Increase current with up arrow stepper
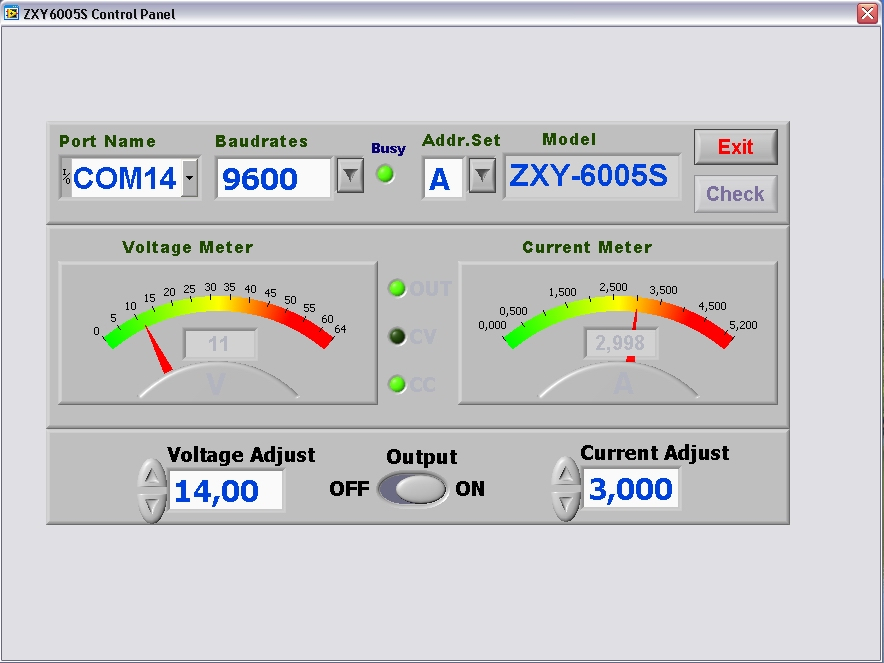This screenshot has width=884, height=663. pyautogui.click(x=565, y=473)
